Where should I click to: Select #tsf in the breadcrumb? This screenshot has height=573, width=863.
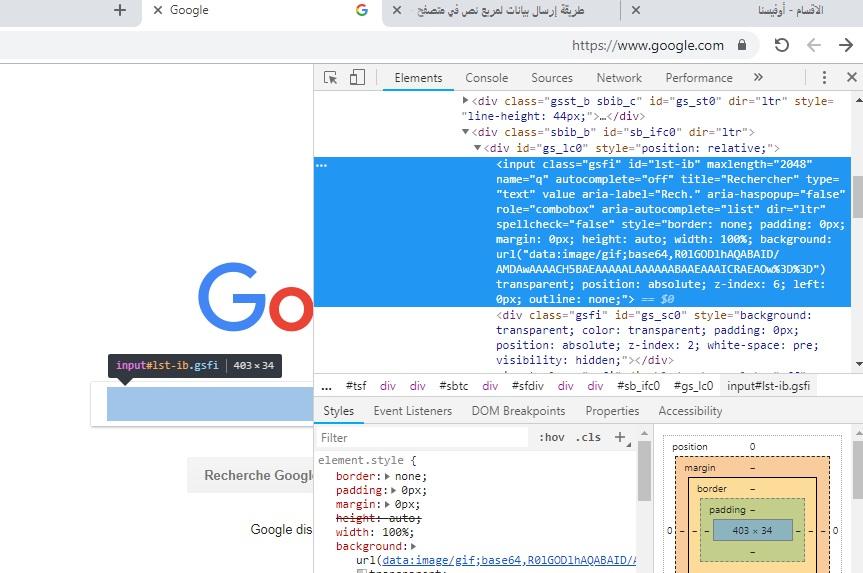[x=356, y=386]
